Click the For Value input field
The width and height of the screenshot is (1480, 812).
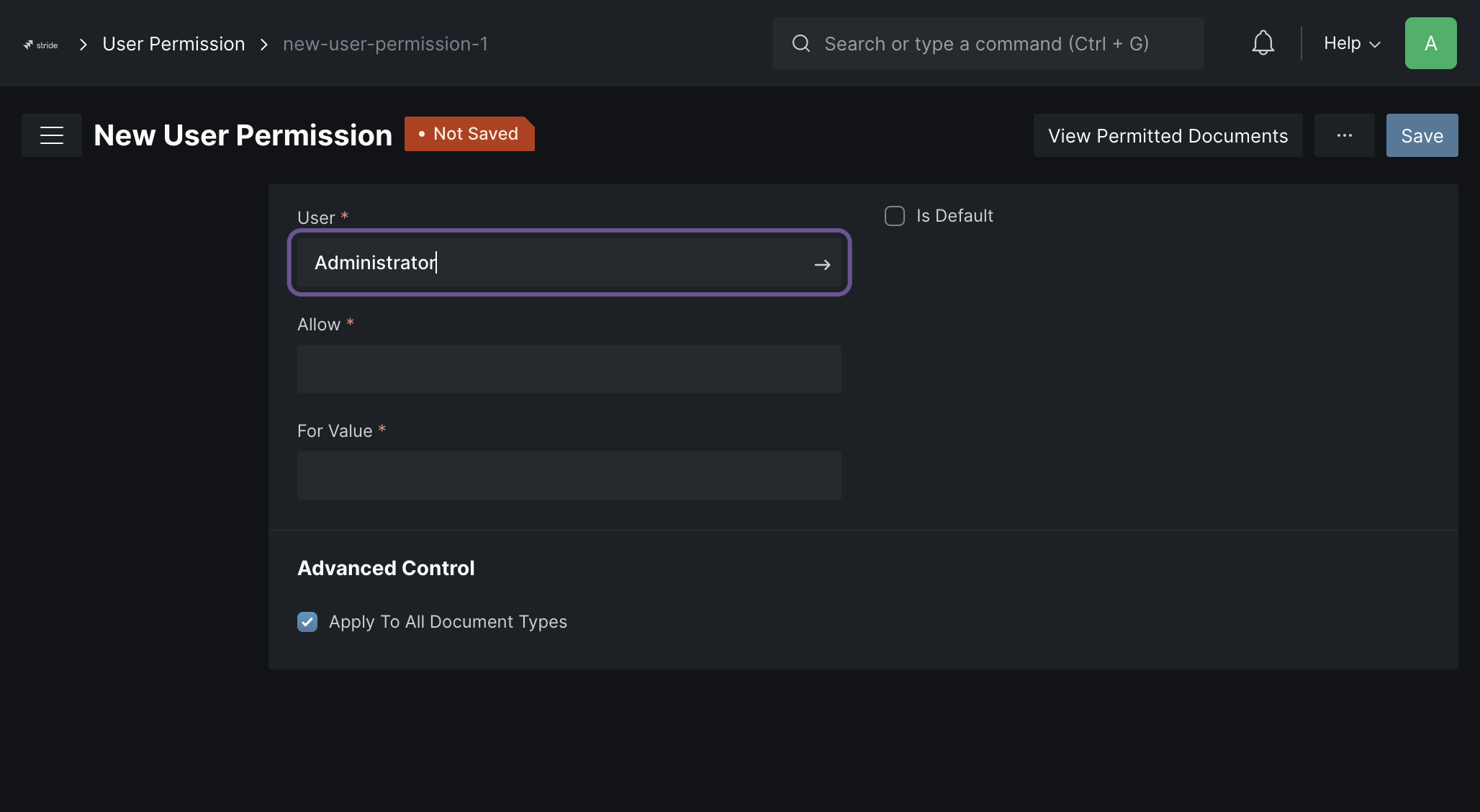[569, 475]
